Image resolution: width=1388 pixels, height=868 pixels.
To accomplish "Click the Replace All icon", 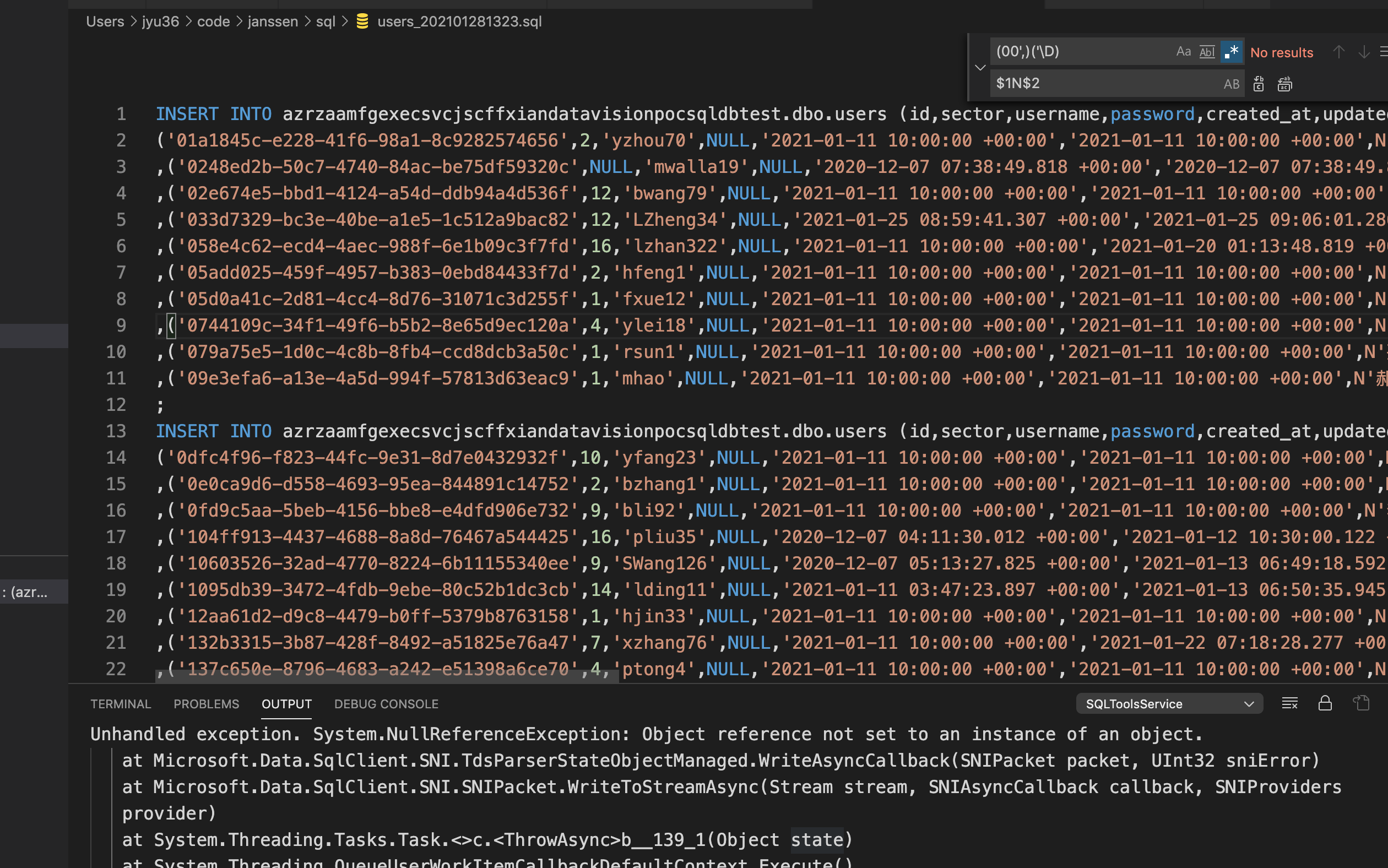I will pos(1284,84).
